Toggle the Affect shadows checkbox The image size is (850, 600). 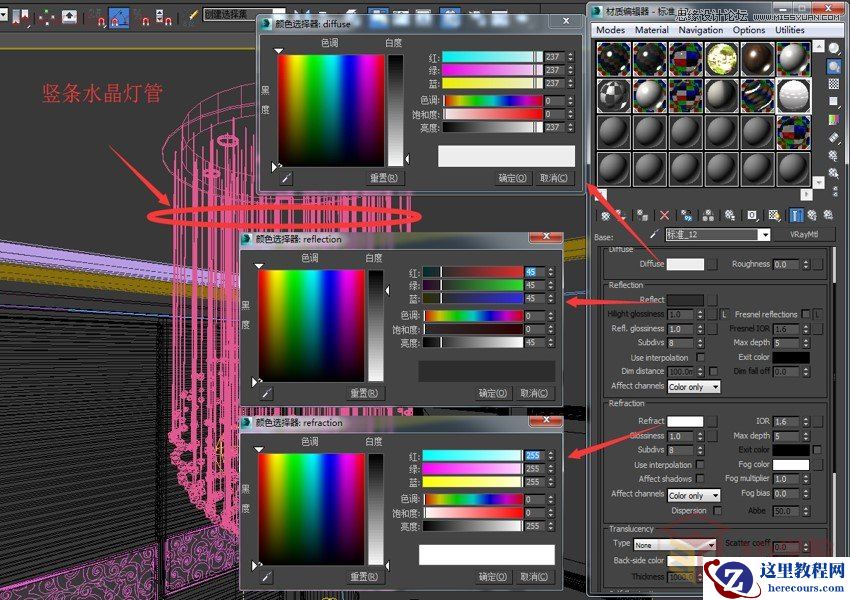[700, 479]
